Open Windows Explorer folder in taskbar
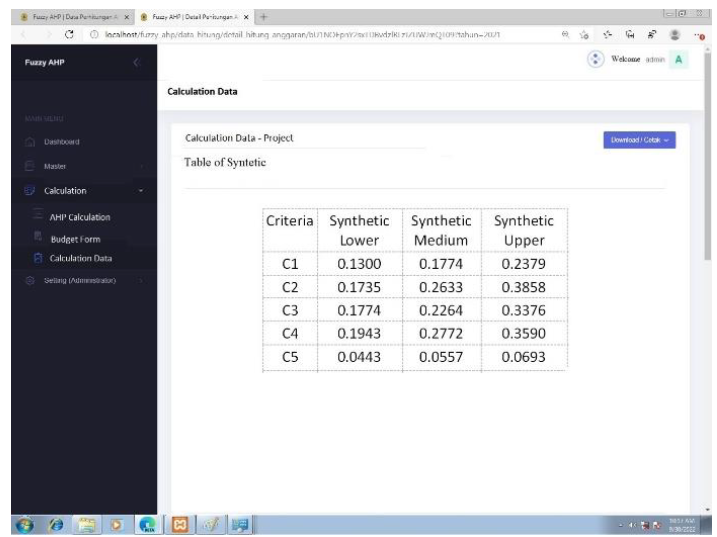The width and height of the screenshot is (717, 537). 87,525
